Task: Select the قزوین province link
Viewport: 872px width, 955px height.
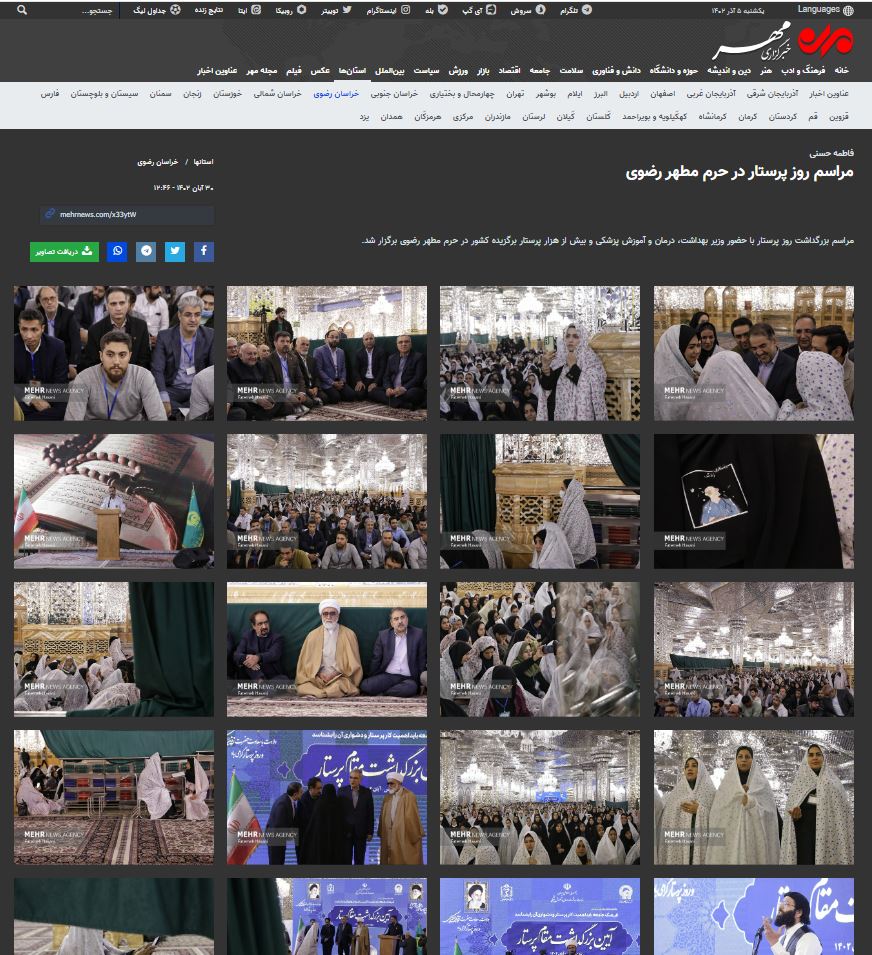Action: 839,116
